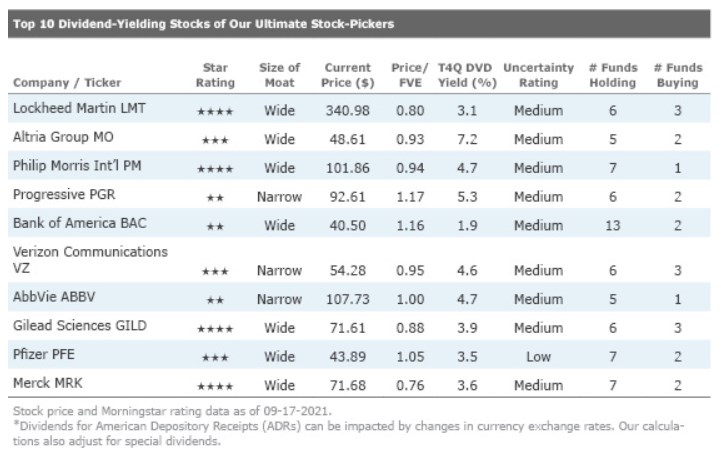
Task: Click Pfizer's three-star rating
Action: tap(215, 358)
